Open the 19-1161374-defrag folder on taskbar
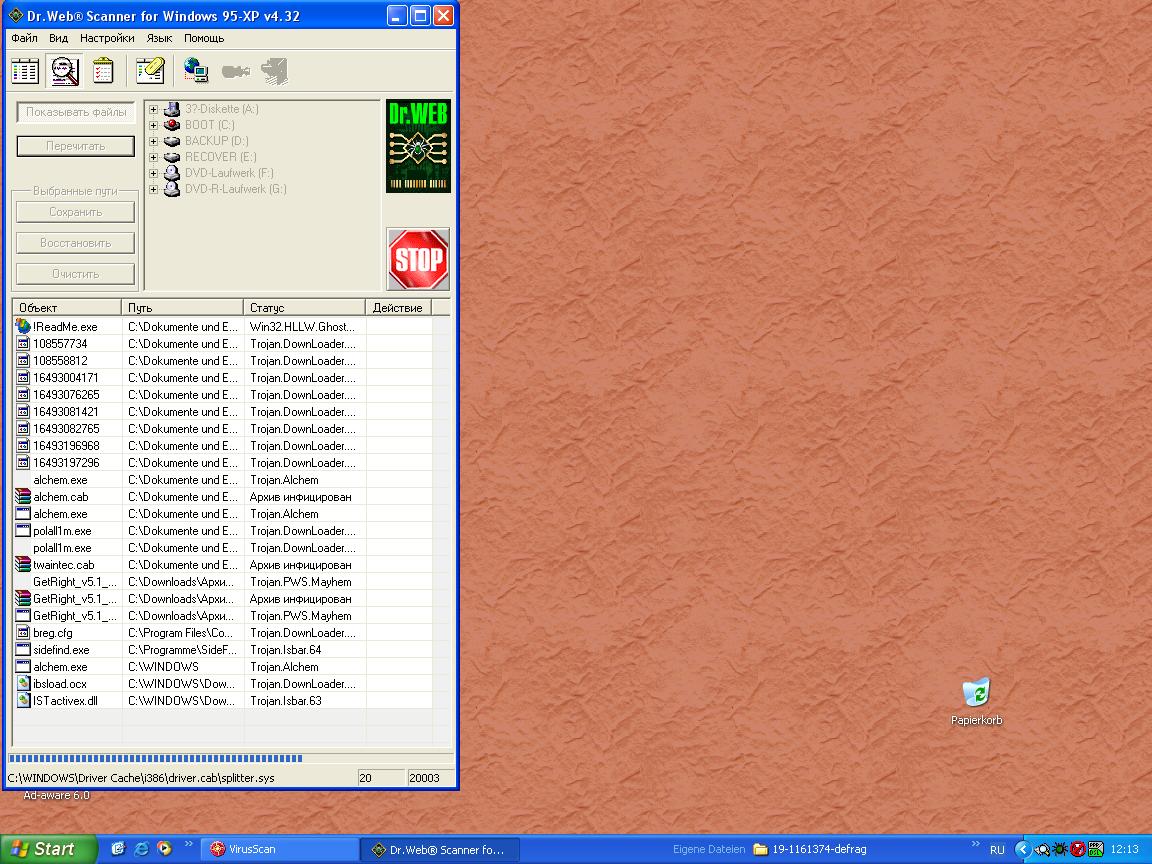1152x864 pixels. [x=810, y=849]
